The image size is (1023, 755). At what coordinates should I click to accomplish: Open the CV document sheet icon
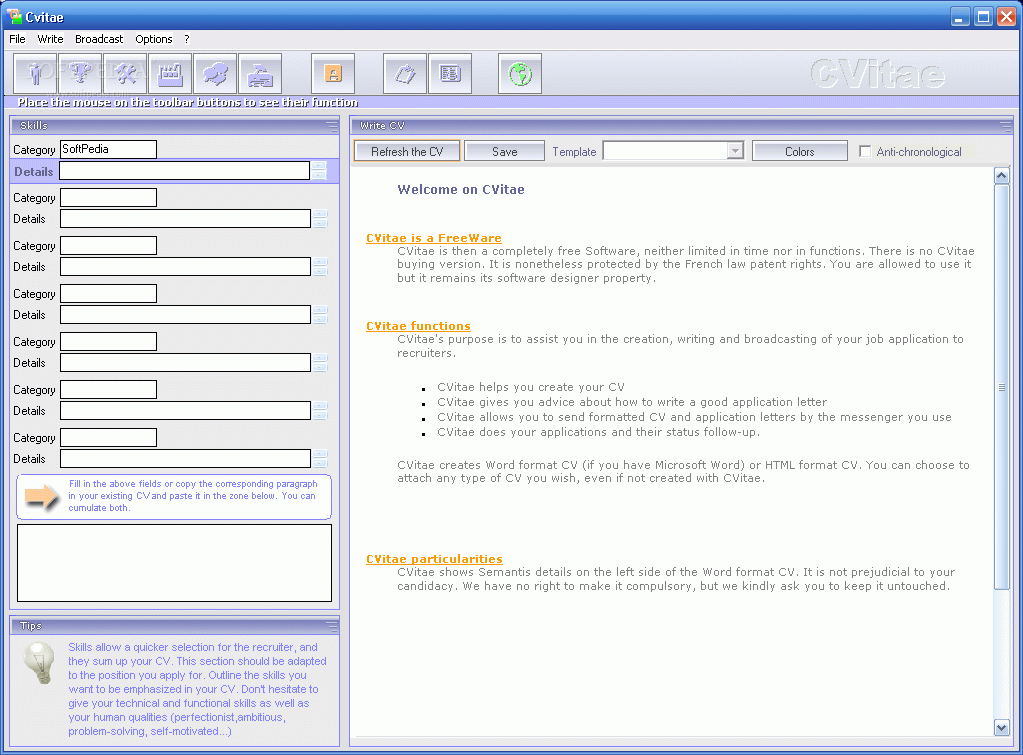point(450,74)
